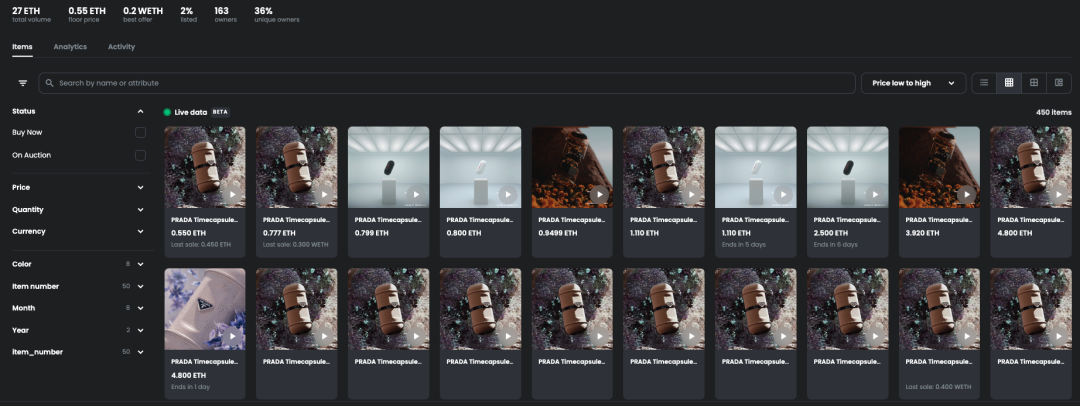
Task: Click the filter toggle icon beside search
Action: 22,83
